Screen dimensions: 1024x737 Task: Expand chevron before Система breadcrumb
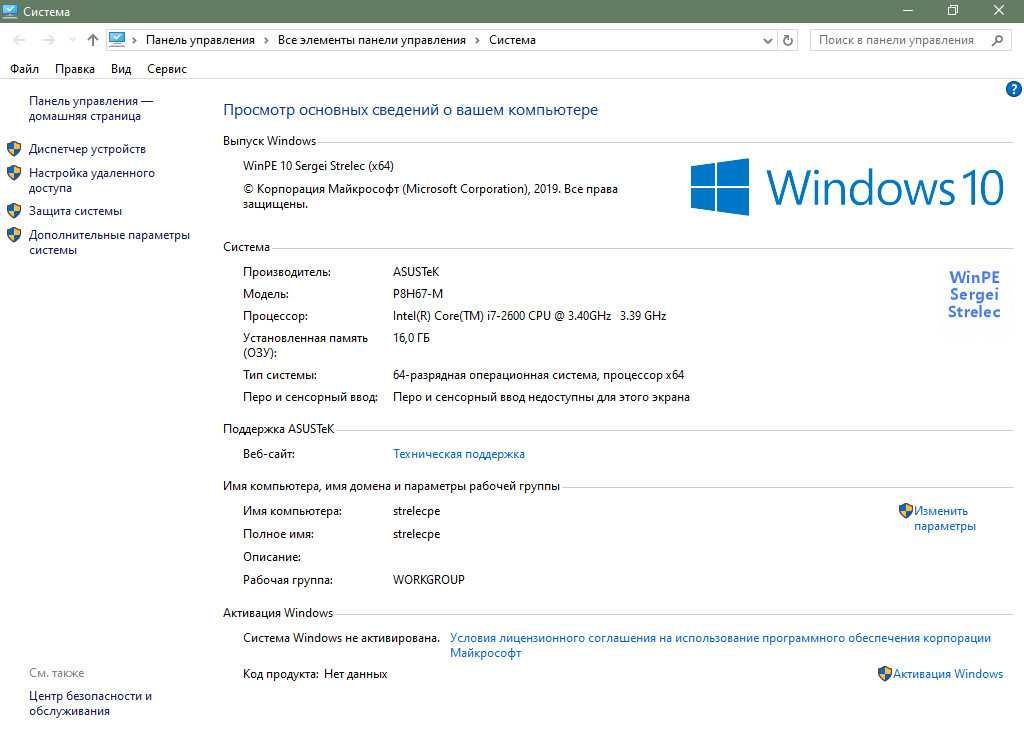[x=477, y=40]
